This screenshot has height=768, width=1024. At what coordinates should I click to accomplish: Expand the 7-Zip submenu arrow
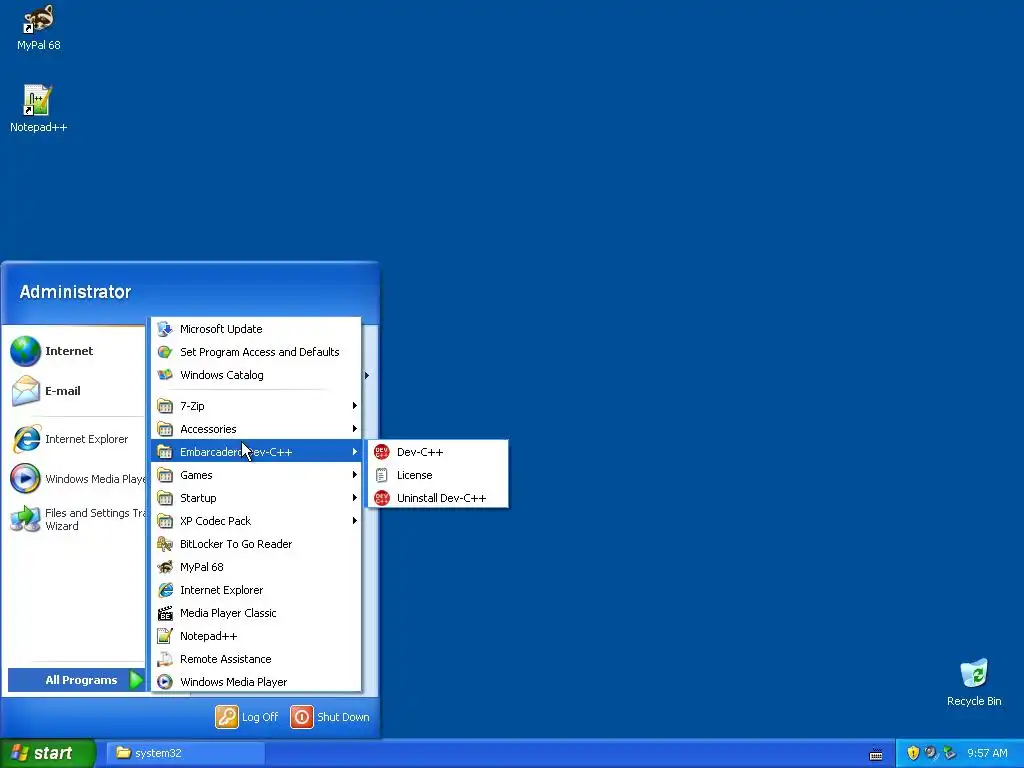(355, 406)
